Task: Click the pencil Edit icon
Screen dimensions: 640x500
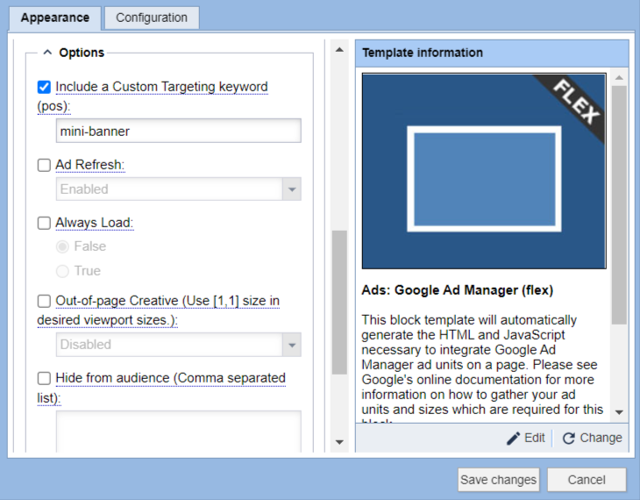Action: (x=514, y=438)
